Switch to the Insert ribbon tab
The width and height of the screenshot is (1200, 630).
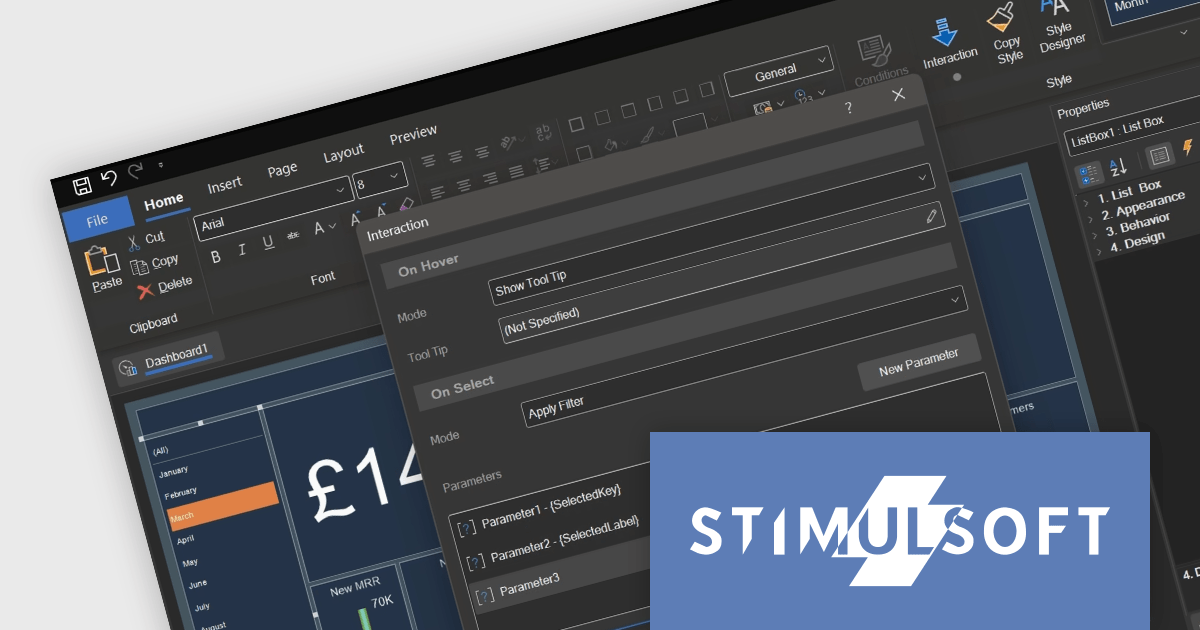point(224,185)
